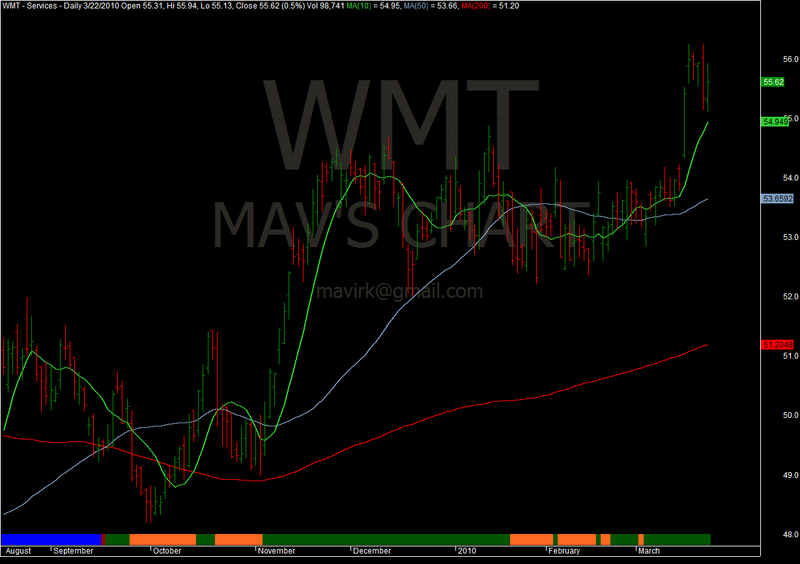This screenshot has width=800, height=564.
Task: Click the 49.0 price axis label
Action: point(790,475)
